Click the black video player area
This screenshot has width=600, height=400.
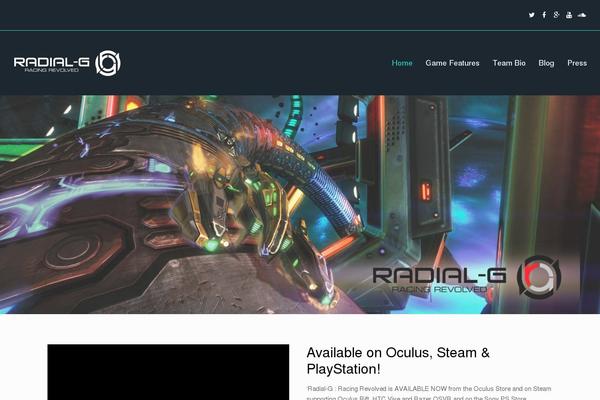(x=168, y=372)
